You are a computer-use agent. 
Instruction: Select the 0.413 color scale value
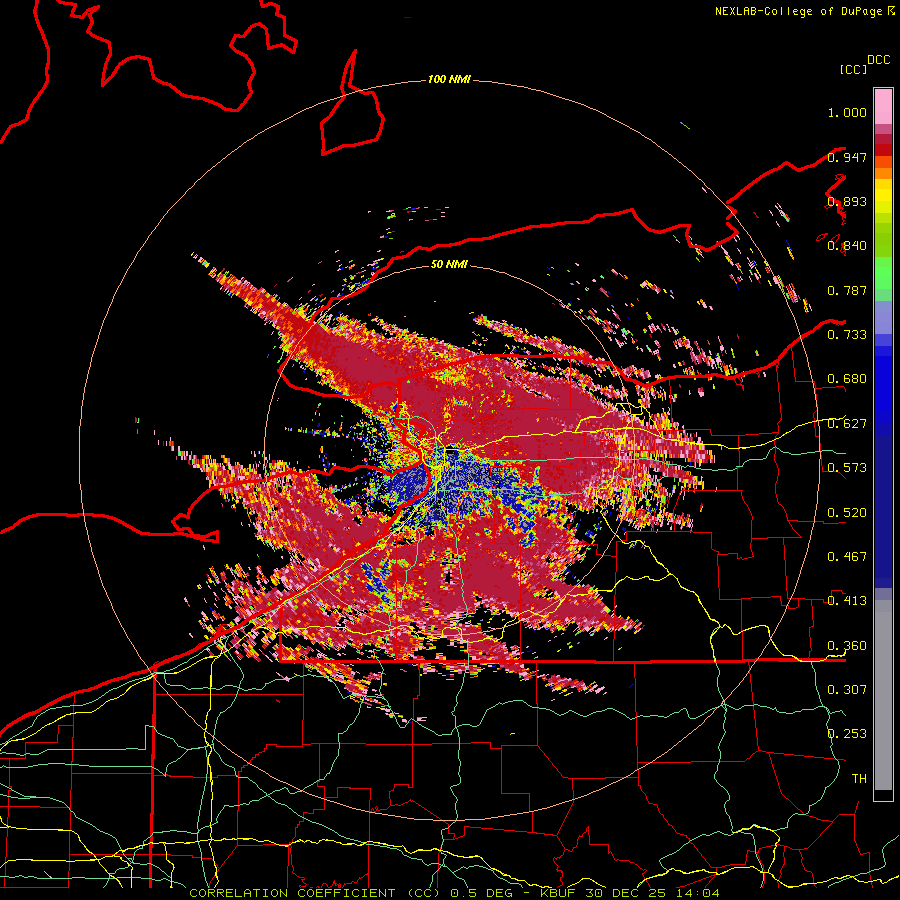(847, 601)
